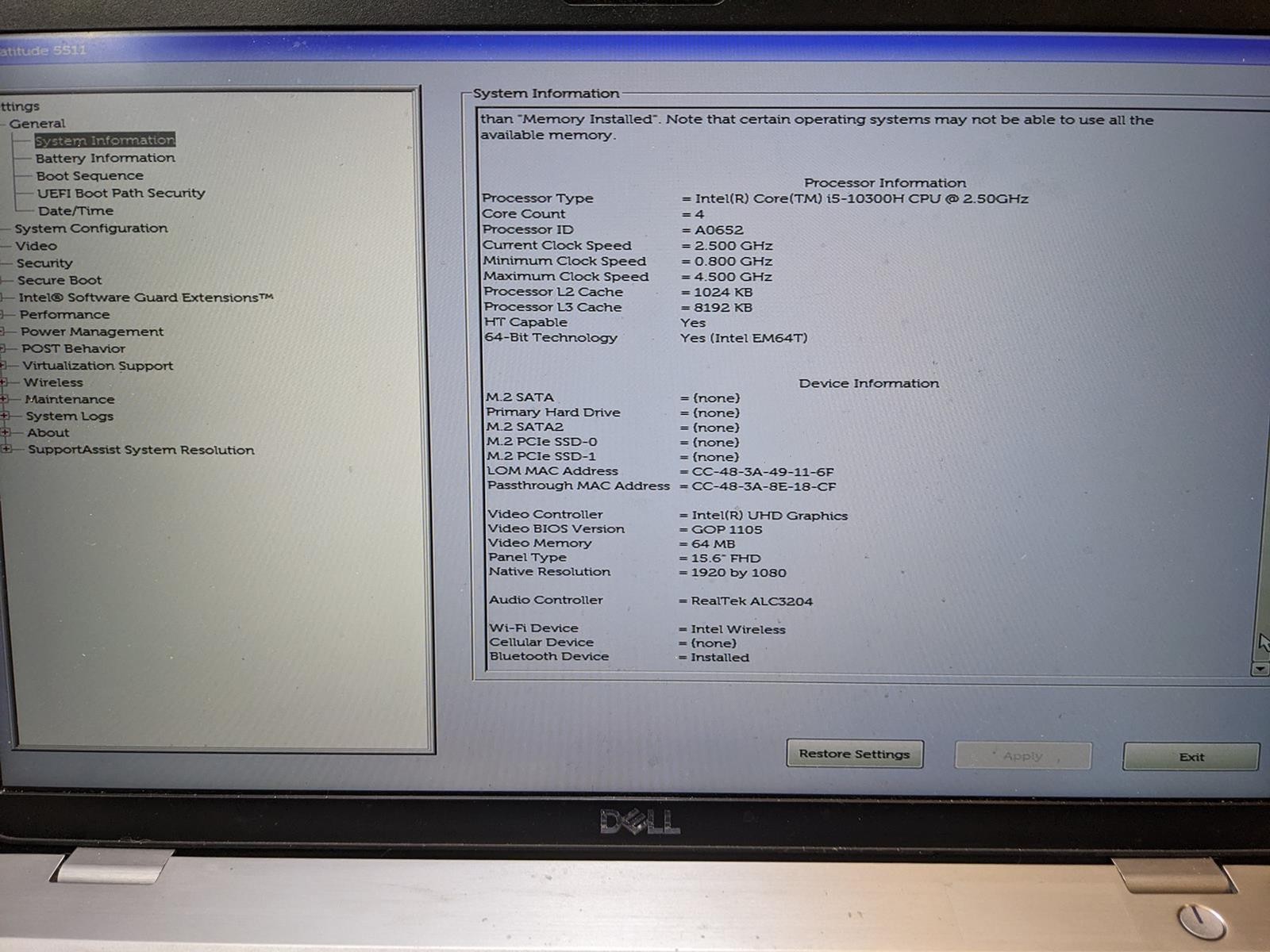Click the i5-10300H processor type value

pyautogui.click(x=861, y=198)
